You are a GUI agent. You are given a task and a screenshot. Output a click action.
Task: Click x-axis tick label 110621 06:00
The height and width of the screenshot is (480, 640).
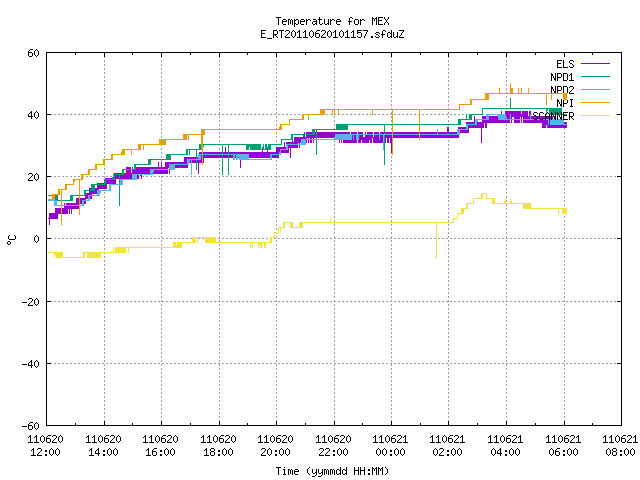point(563,446)
